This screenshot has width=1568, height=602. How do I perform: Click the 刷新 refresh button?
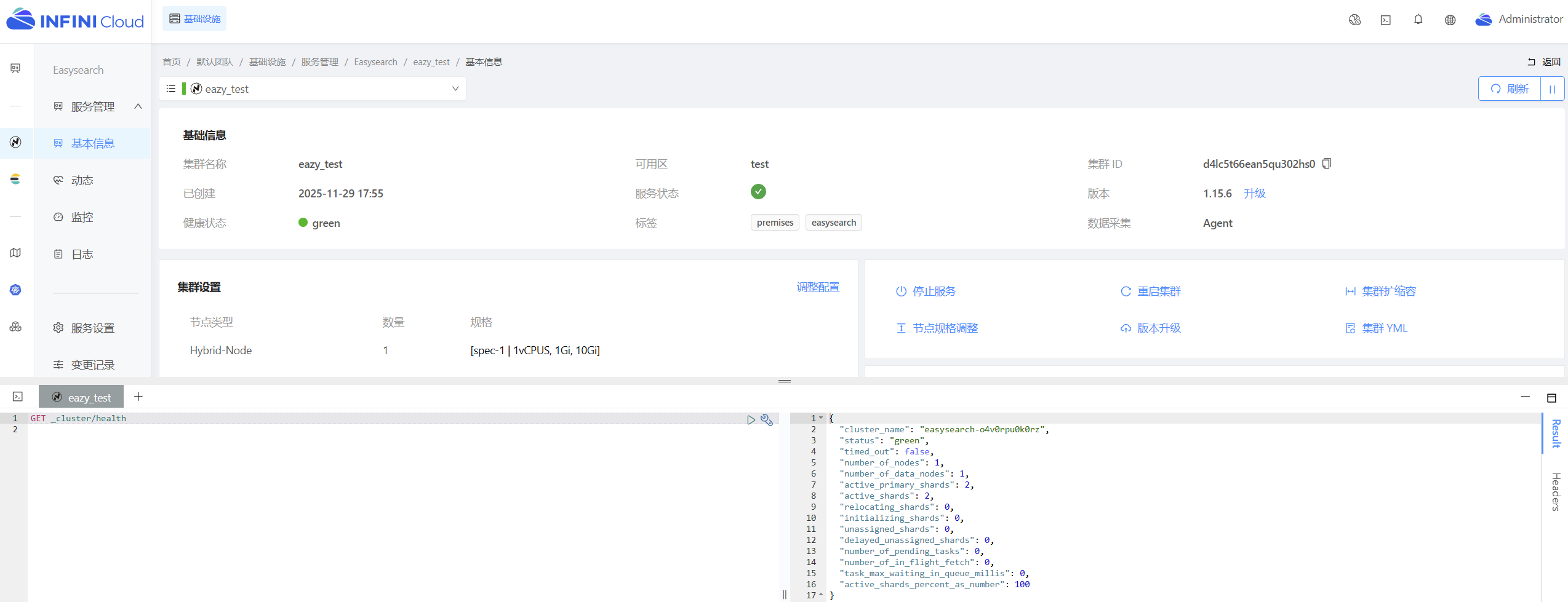tap(1510, 89)
